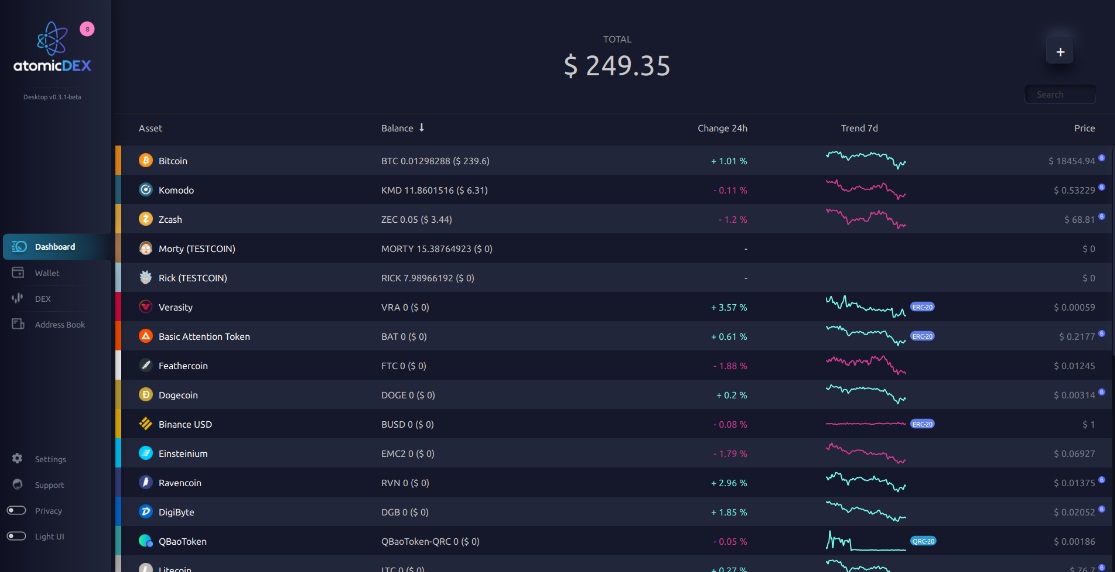The width and height of the screenshot is (1115, 572).
Task: Click the Dogecoin asset icon
Action: (146, 395)
